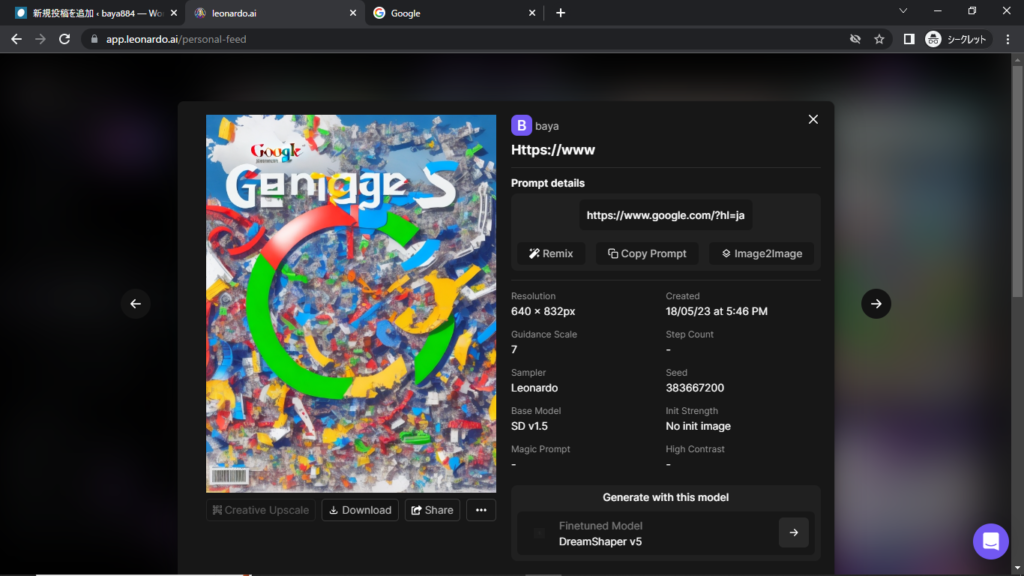Go to the next image with right arrow
This screenshot has height=576, width=1024.
pyautogui.click(x=876, y=304)
